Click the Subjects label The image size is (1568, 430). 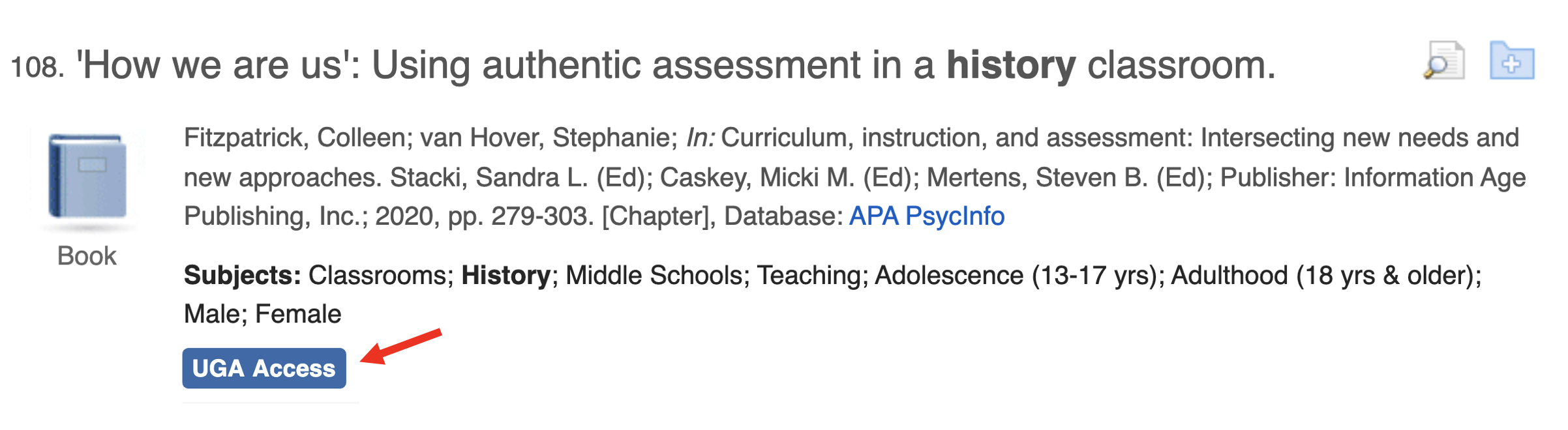[x=242, y=276]
